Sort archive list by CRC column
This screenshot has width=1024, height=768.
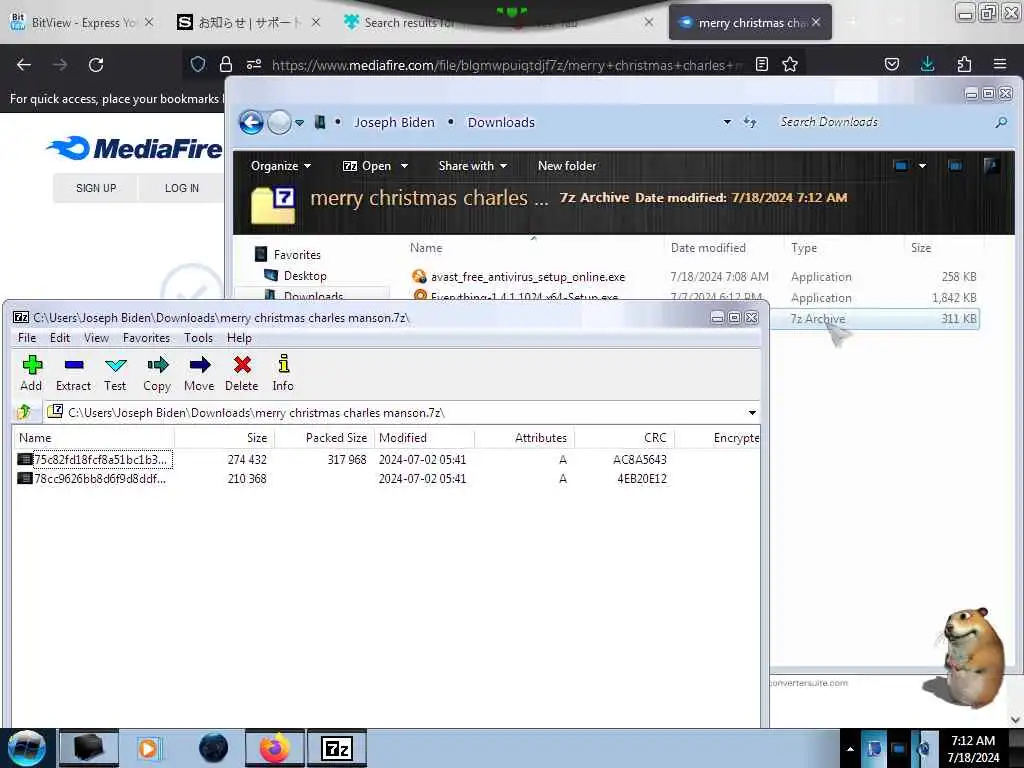(624, 438)
